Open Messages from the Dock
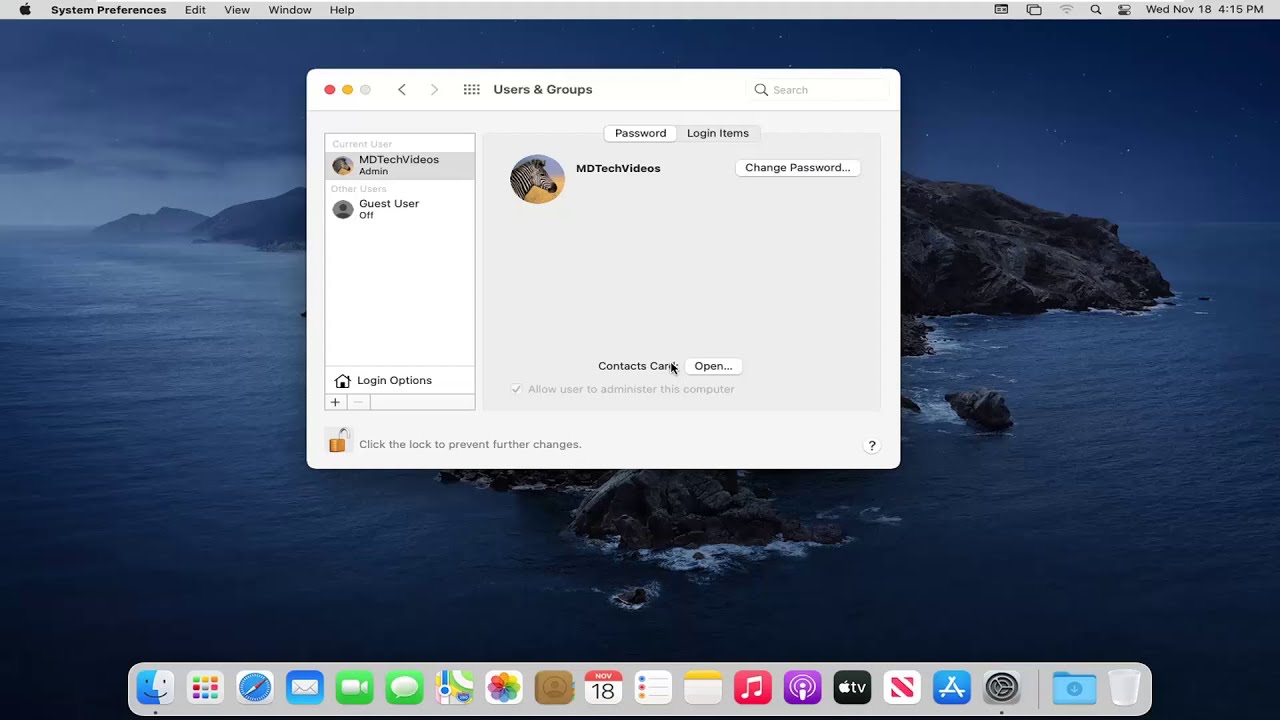1280x720 pixels. (x=404, y=688)
